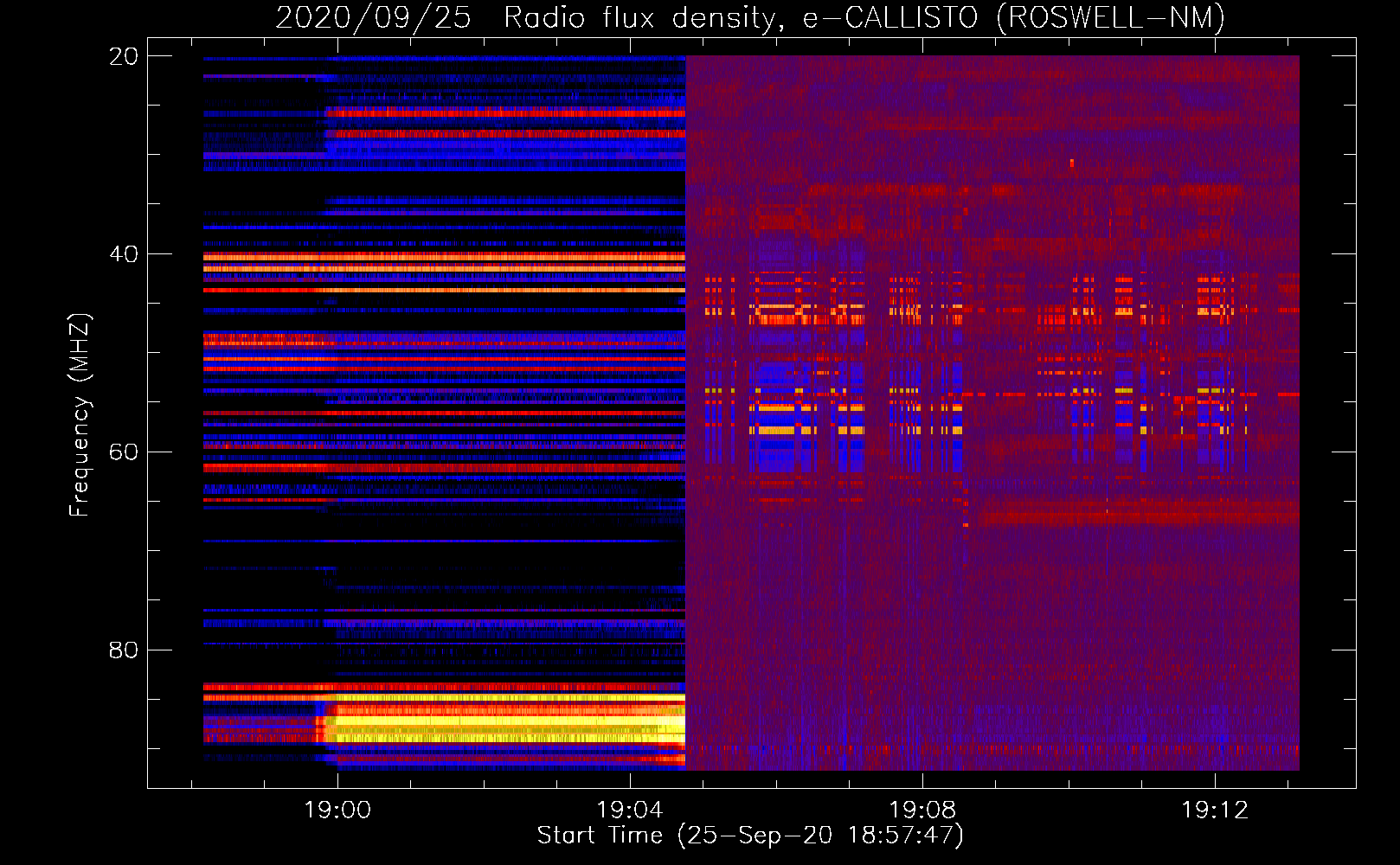Click the '19:12' time tick label
Screen dimensions: 1400x865
click(x=1215, y=810)
